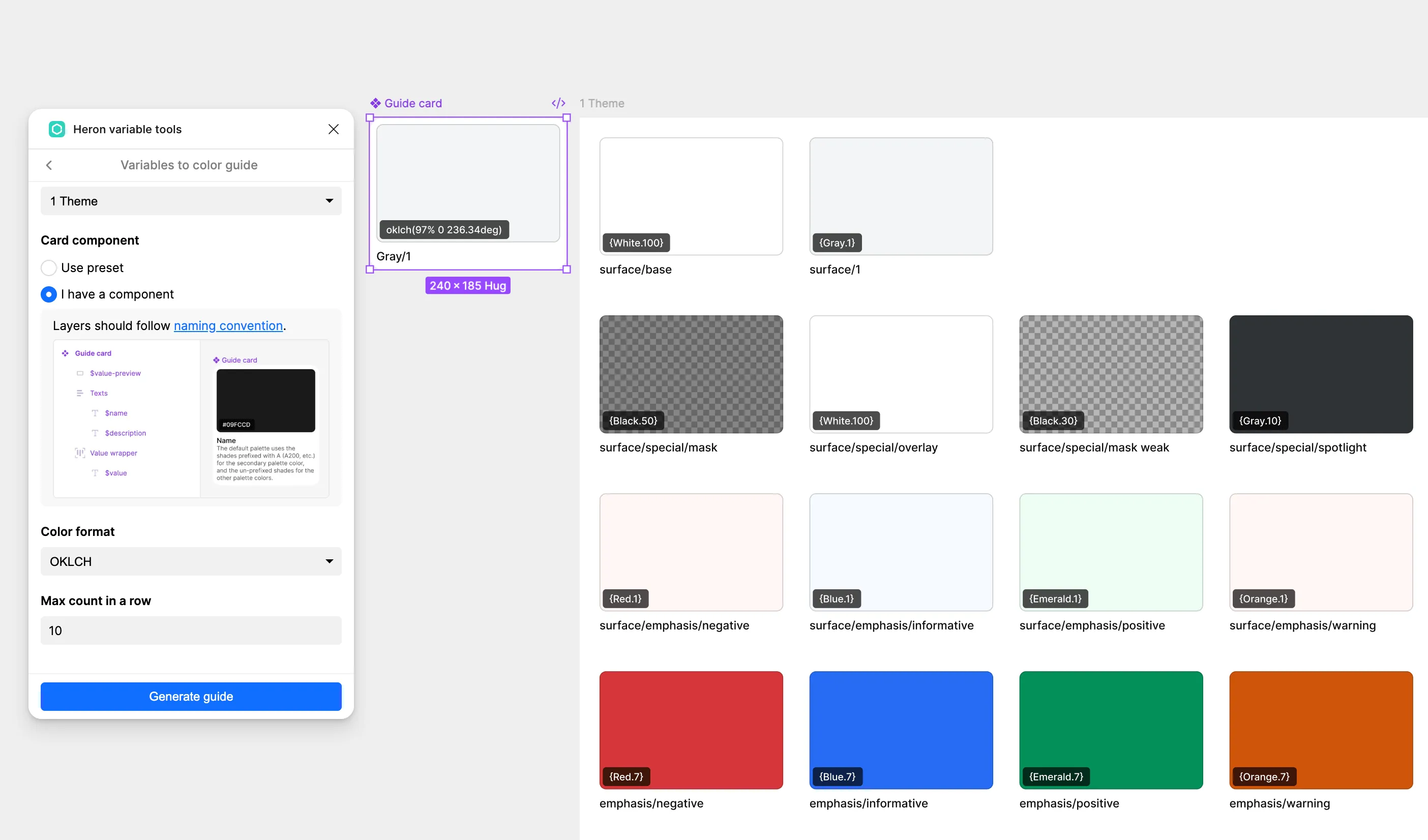This screenshot has height=840, width=1428.
Task: Click the Guide card component diamond icon
Action: point(375,103)
